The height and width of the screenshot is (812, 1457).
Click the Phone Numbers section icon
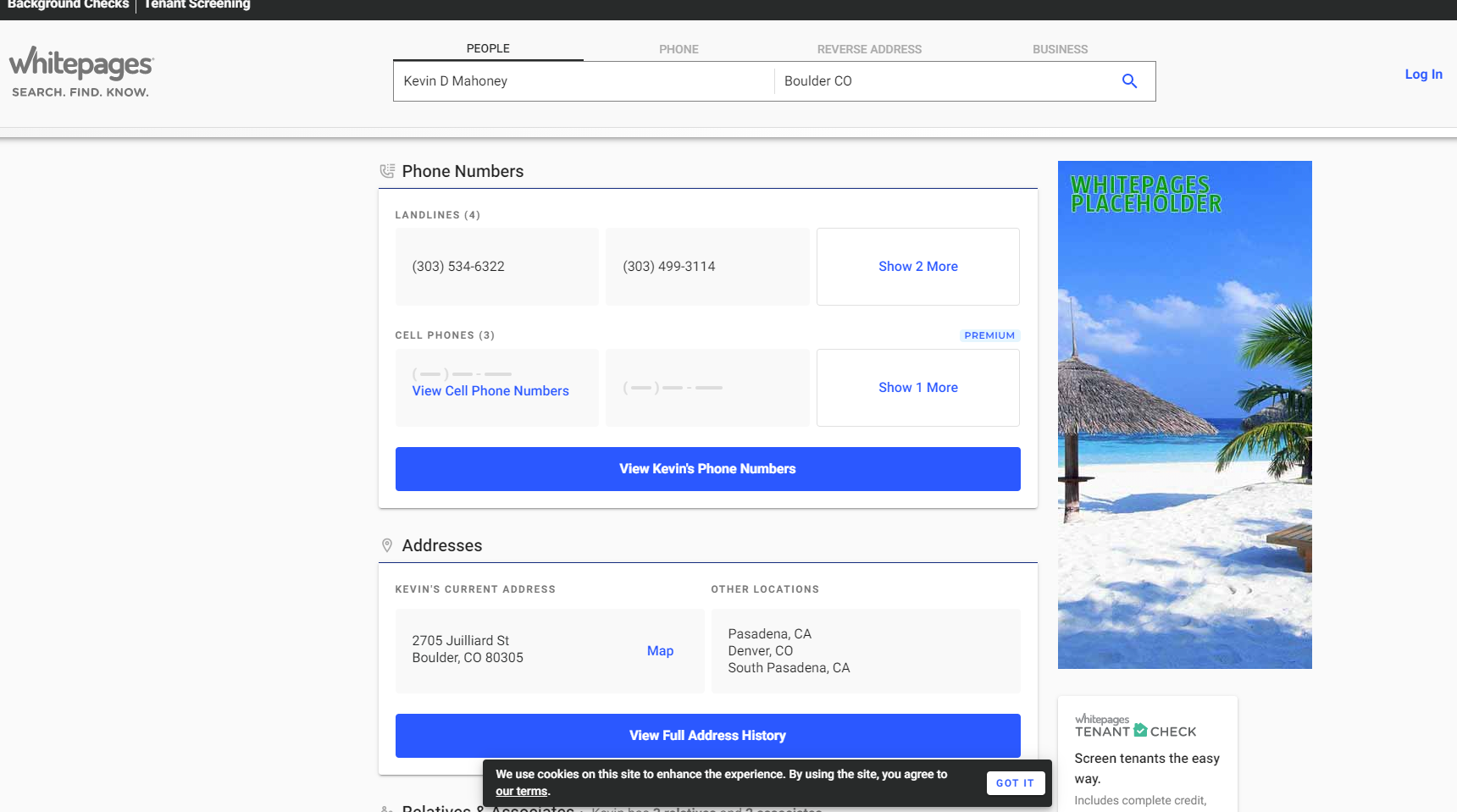387,171
